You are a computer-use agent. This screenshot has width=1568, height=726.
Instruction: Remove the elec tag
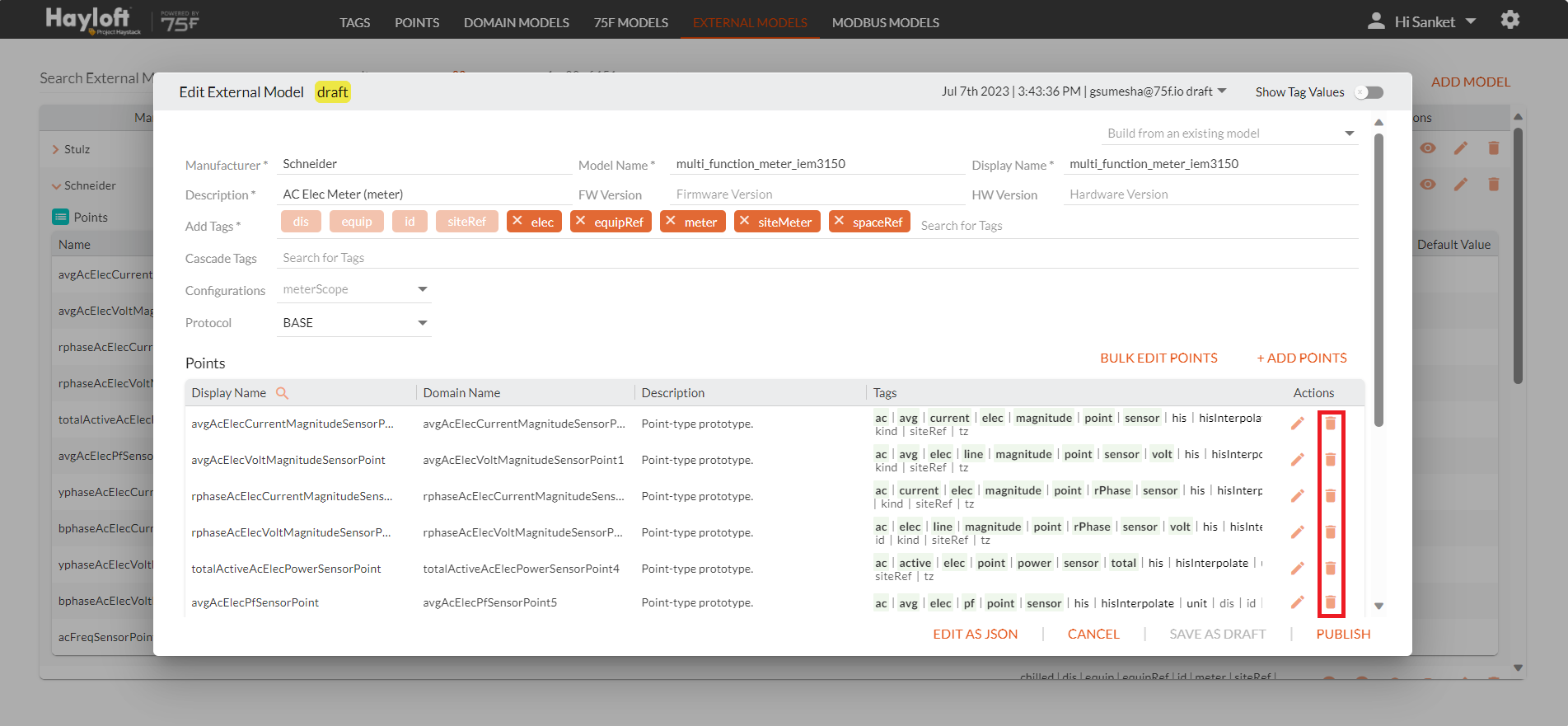point(517,221)
